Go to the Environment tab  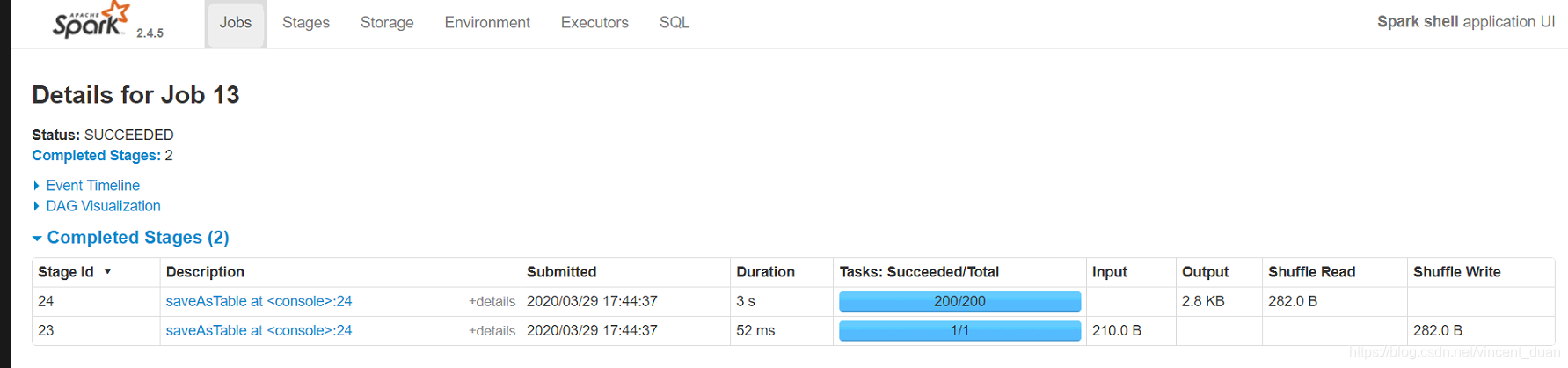pos(487,23)
